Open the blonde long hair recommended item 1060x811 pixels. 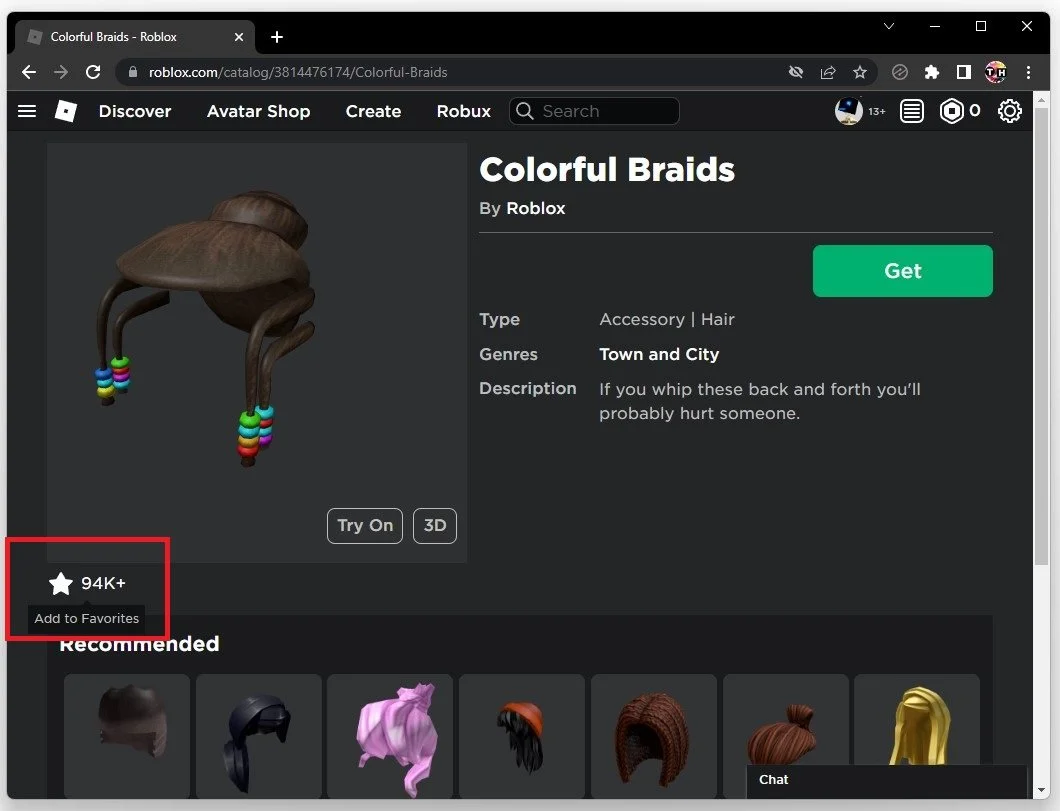point(917,722)
